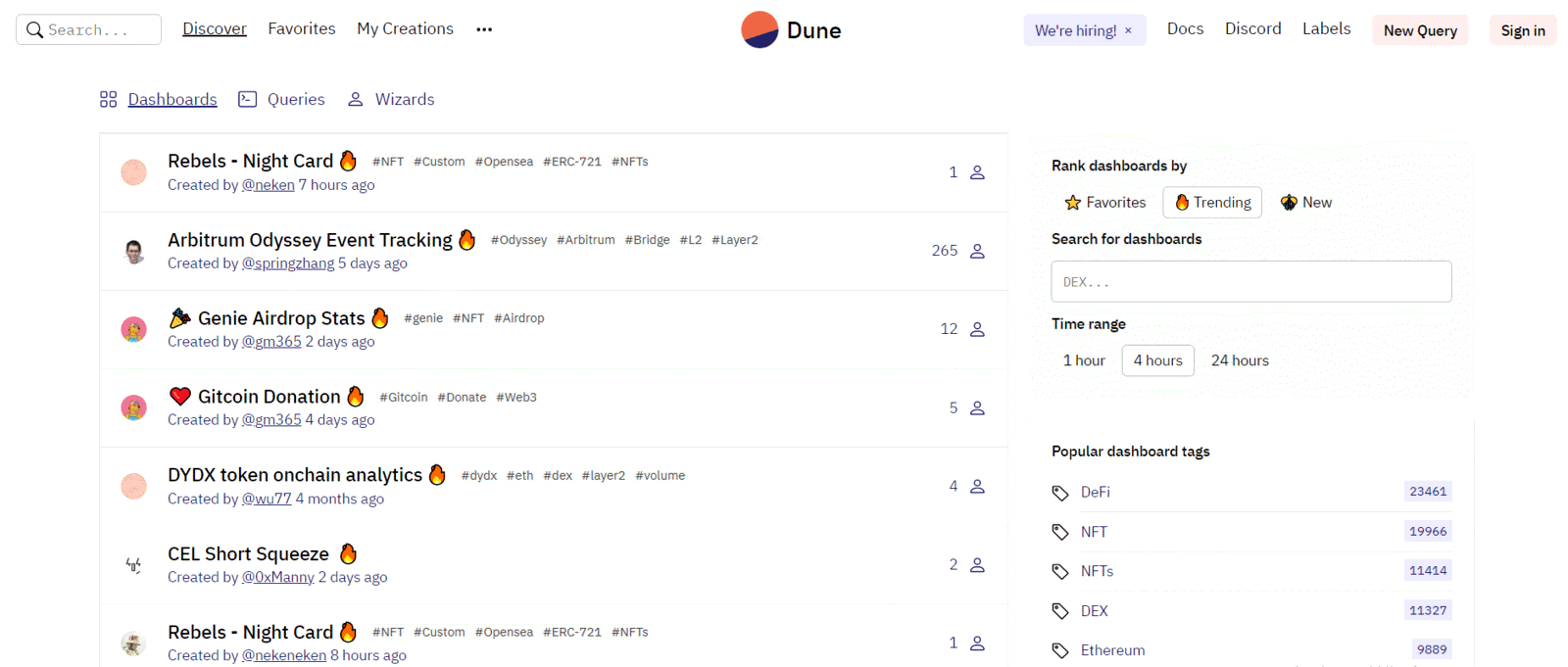Click the Dune logo icon
This screenshot has height=667, width=1568.
tap(759, 29)
